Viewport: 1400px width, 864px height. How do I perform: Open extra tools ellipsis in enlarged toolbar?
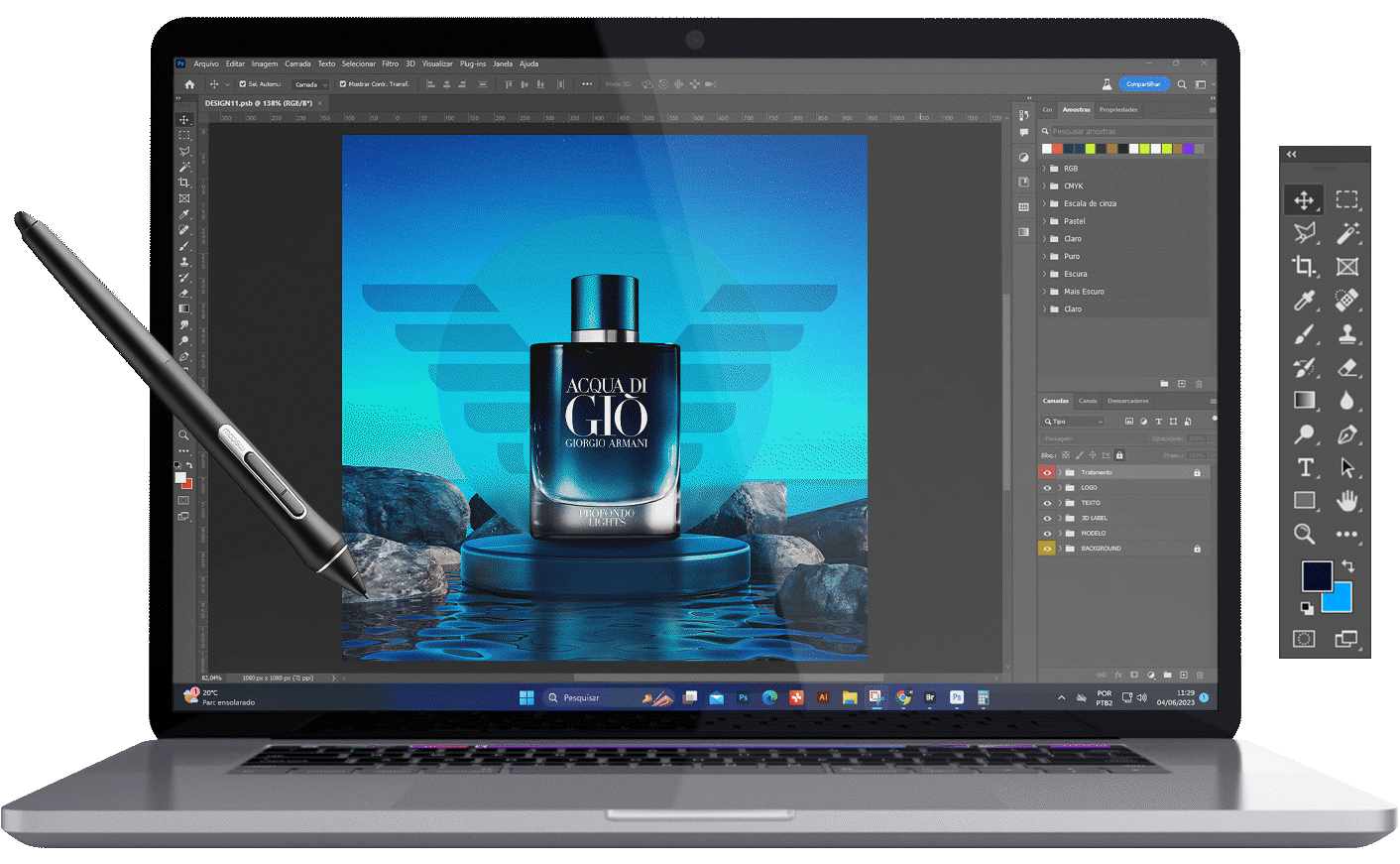[x=1346, y=535]
